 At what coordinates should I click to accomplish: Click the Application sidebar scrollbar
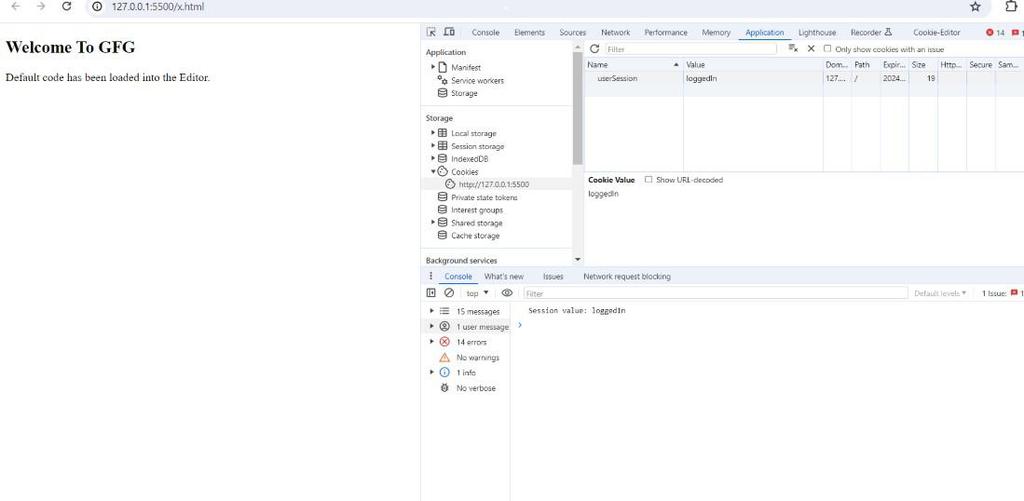click(577, 108)
